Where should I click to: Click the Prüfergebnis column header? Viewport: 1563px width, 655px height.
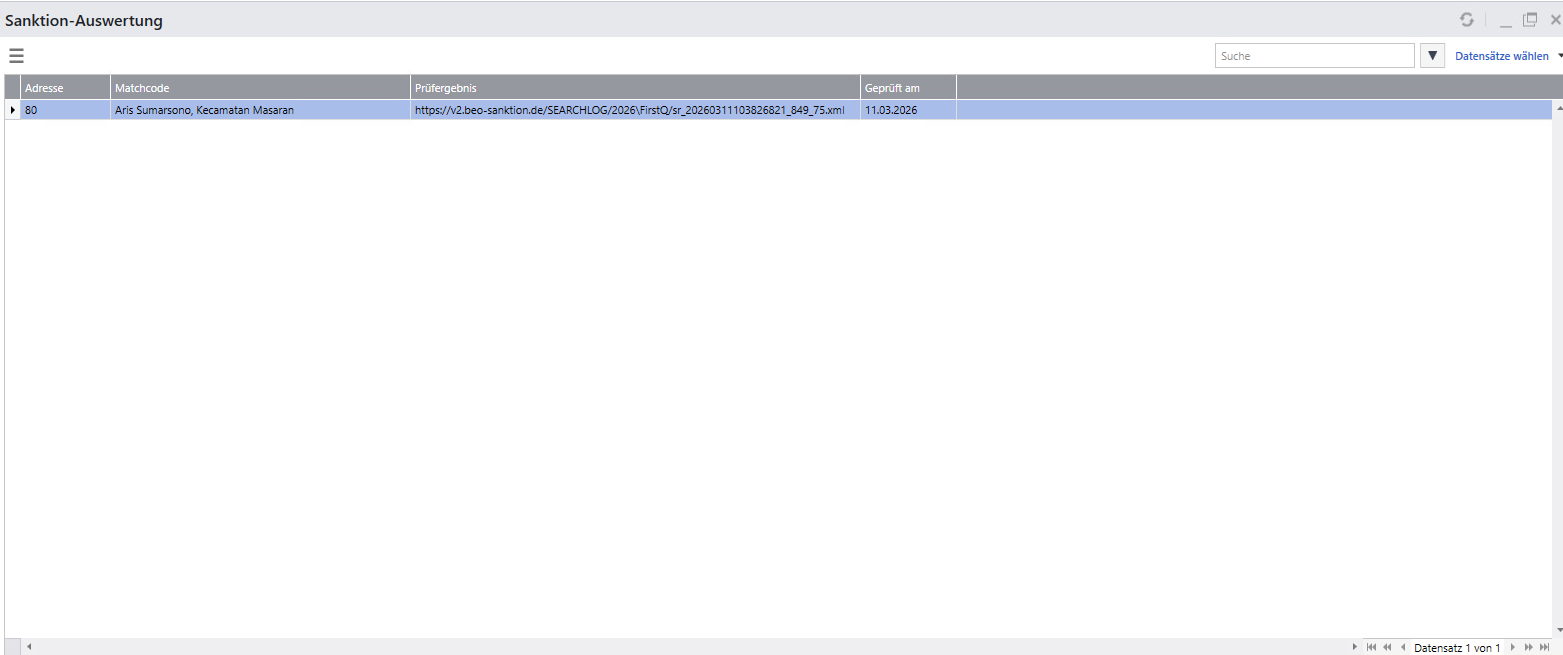pos(635,88)
